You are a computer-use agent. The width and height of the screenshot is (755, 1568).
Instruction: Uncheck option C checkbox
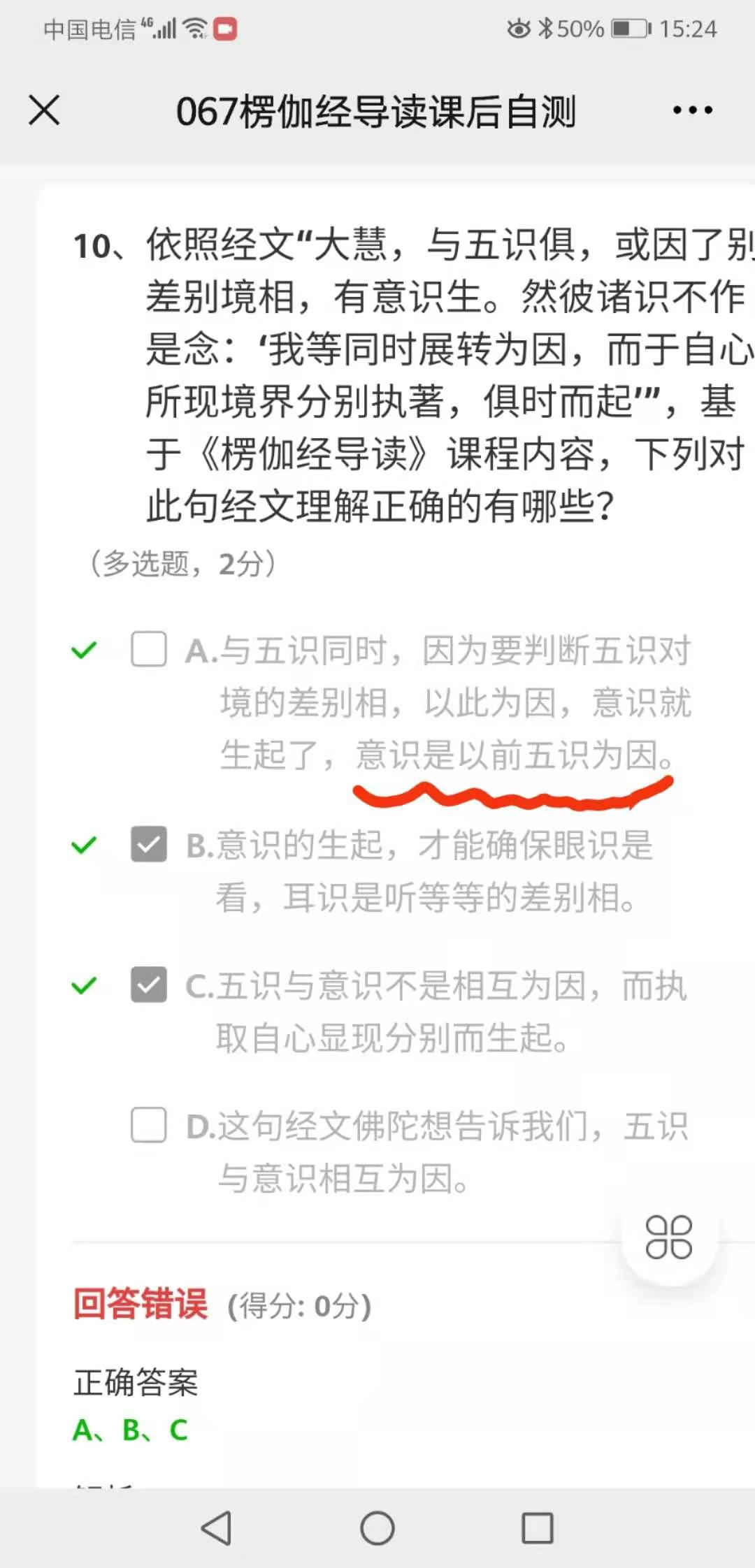tap(149, 985)
